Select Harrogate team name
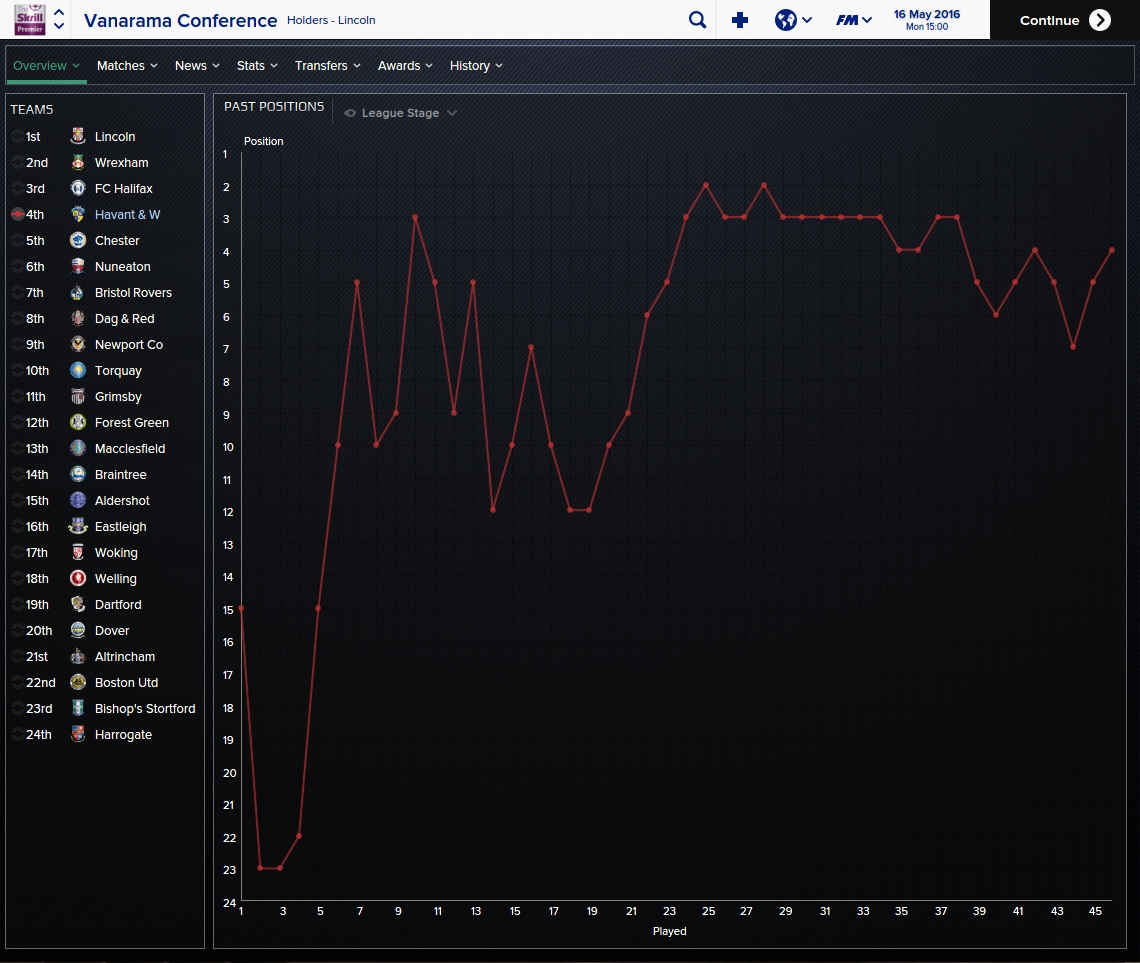Viewport: 1140px width, 963px height. click(124, 735)
